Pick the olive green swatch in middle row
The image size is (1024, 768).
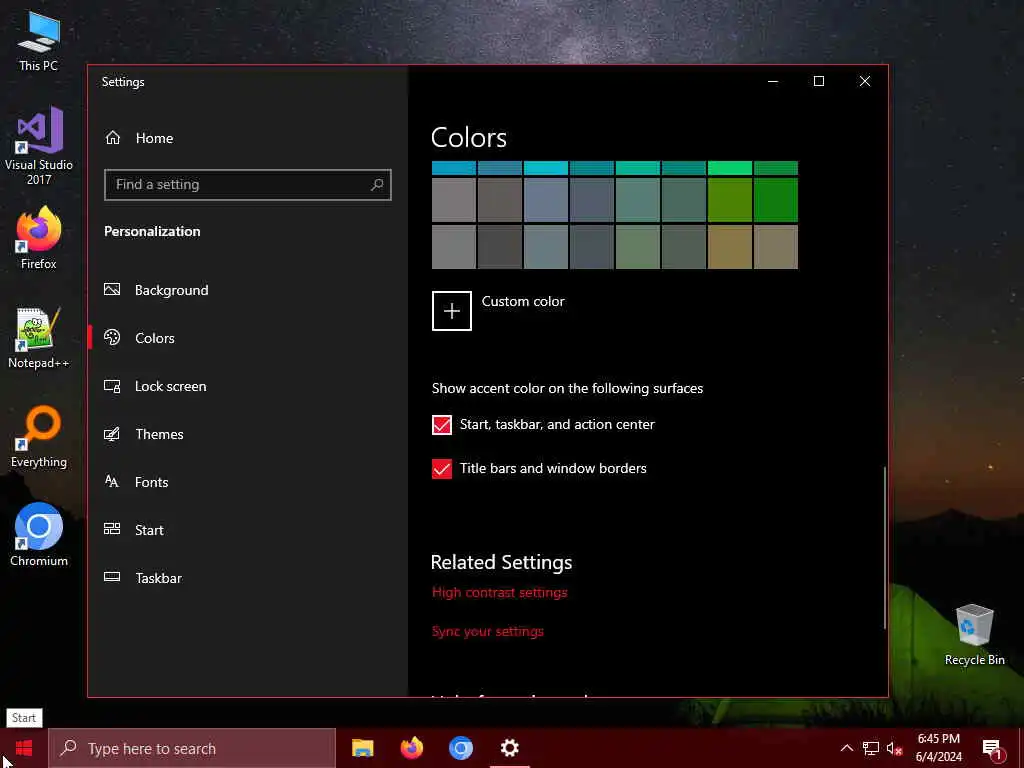(x=729, y=200)
